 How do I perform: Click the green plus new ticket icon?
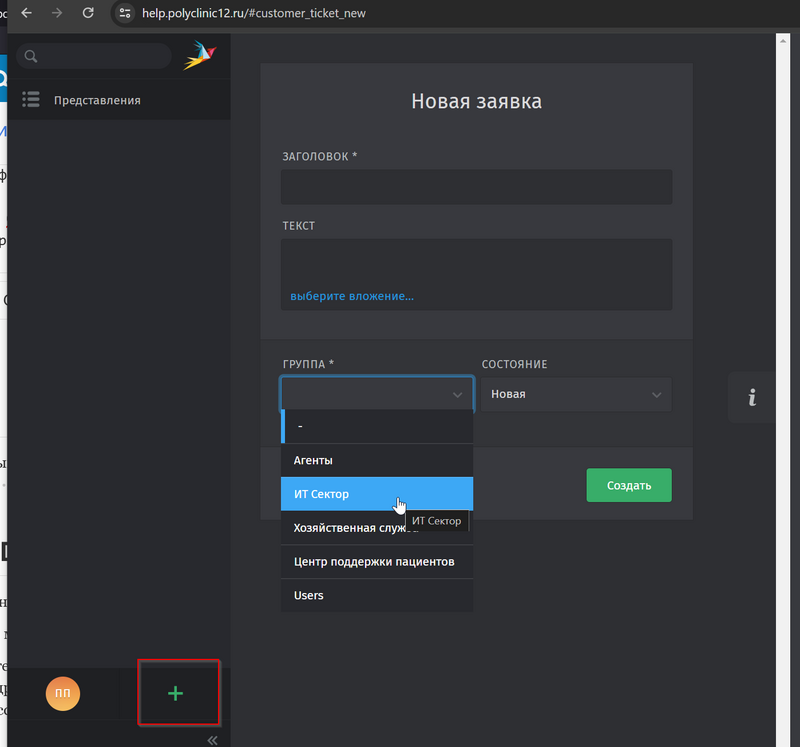176,693
